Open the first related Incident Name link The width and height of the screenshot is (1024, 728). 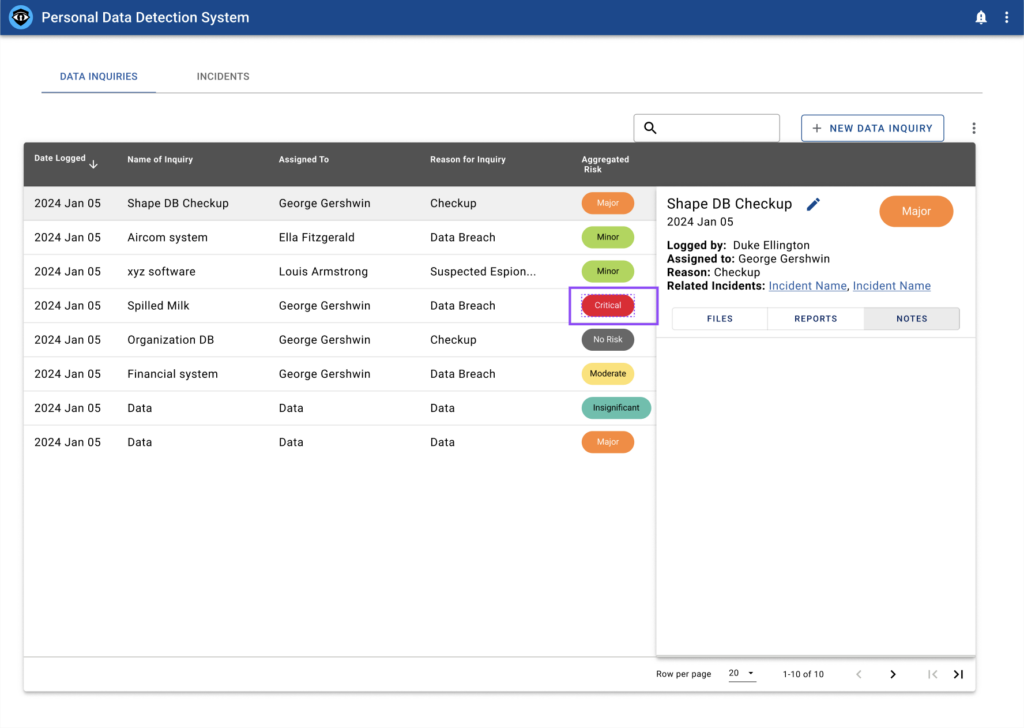click(808, 286)
